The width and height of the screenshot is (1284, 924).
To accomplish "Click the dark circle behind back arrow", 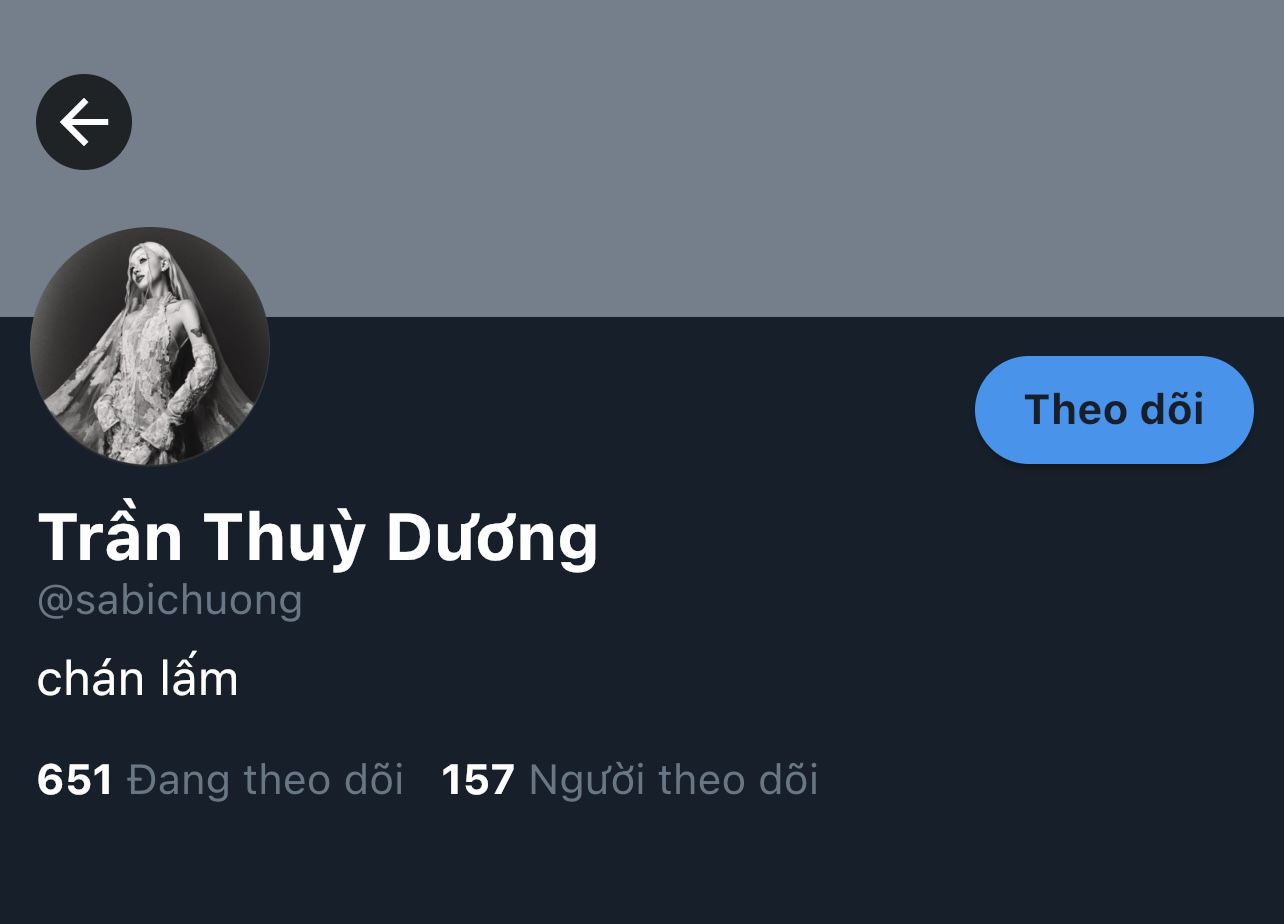I will point(84,122).
